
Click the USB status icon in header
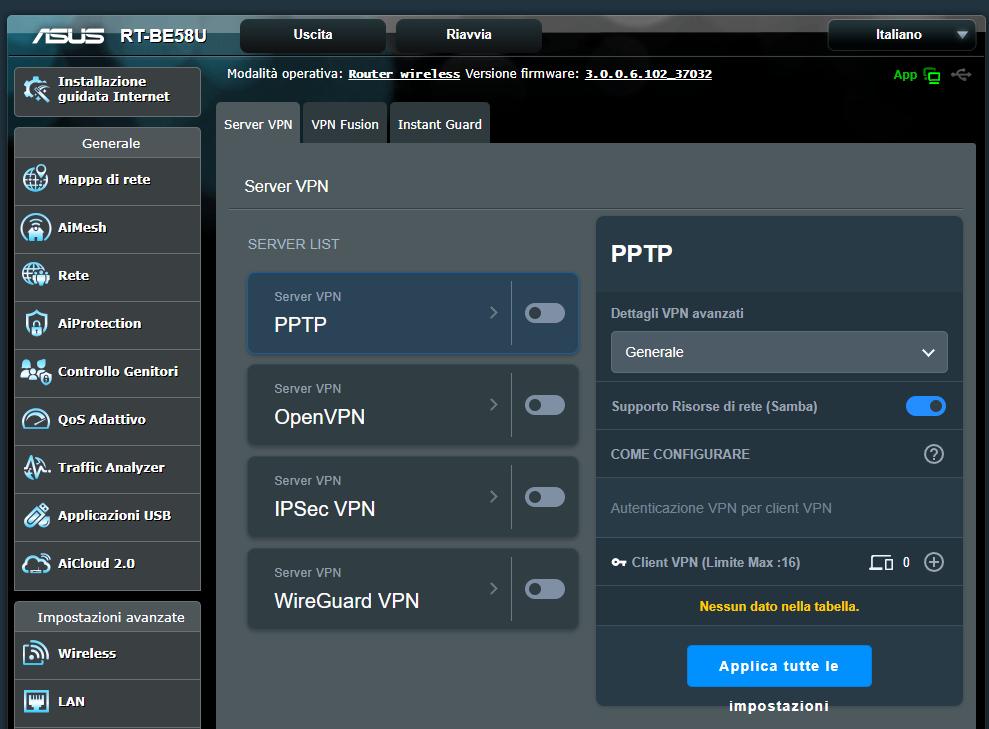point(961,75)
